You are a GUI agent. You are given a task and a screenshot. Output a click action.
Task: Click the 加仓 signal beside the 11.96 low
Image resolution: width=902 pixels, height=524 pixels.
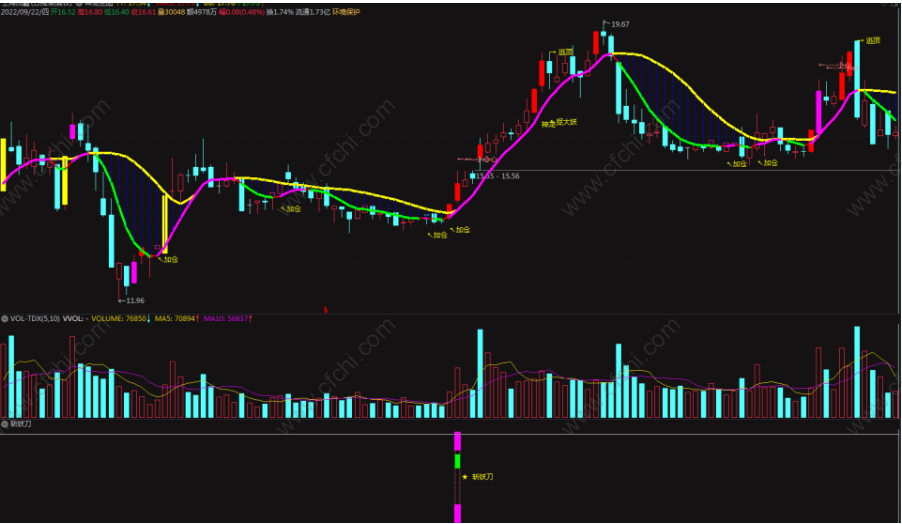tap(171, 259)
